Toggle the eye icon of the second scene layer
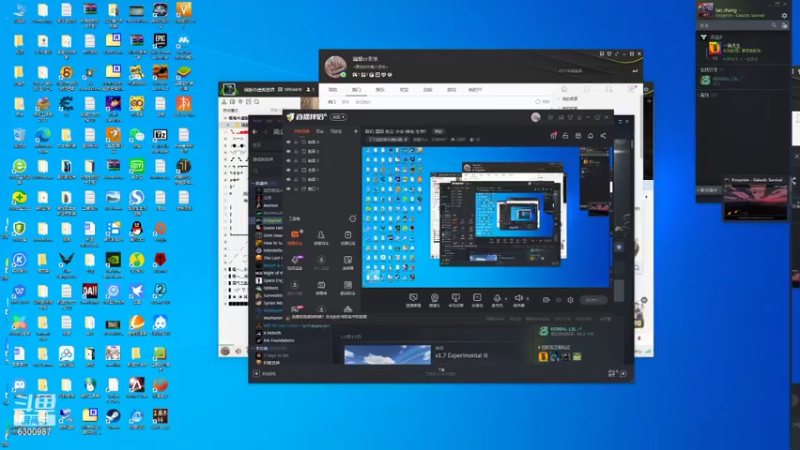Viewport: 800px width, 450px height. (288, 152)
